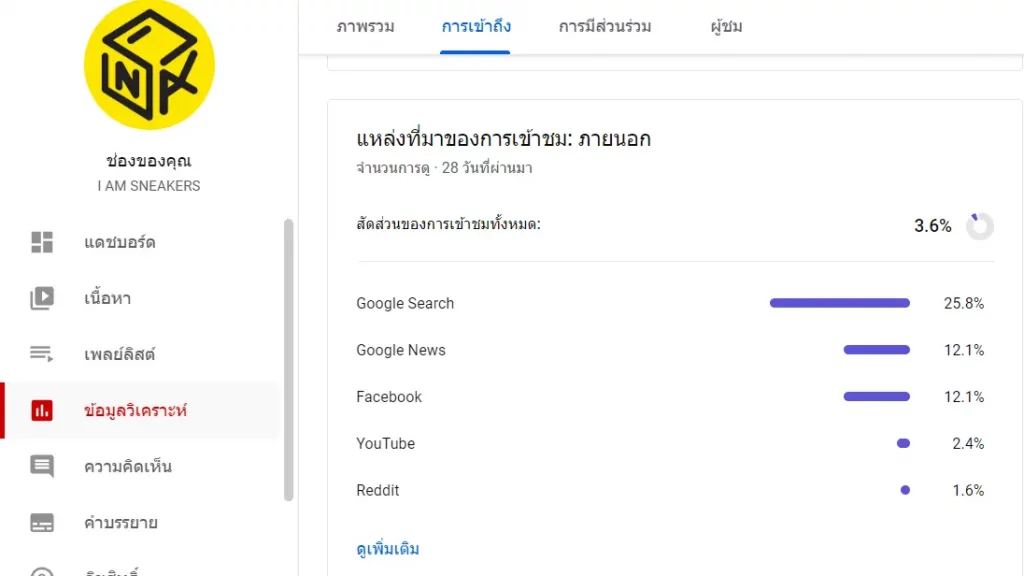Click the Subtitles caption icon
Screen dimensions: 1024x576
point(42,522)
